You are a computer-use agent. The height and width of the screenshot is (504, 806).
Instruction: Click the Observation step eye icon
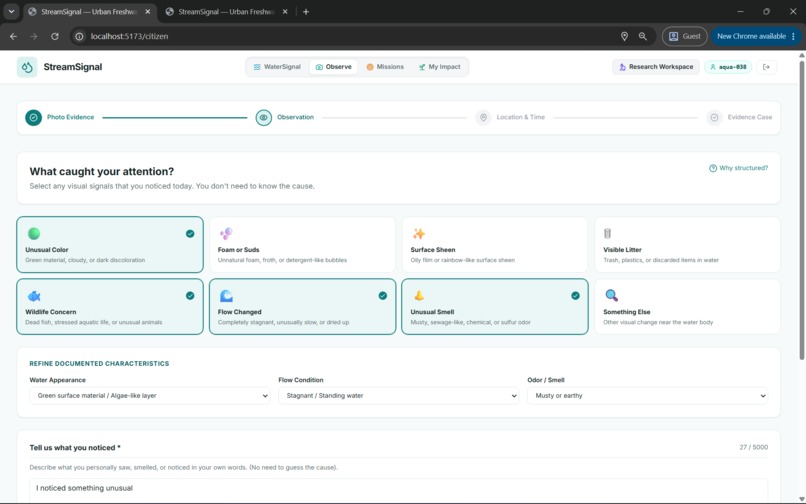pyautogui.click(x=264, y=118)
